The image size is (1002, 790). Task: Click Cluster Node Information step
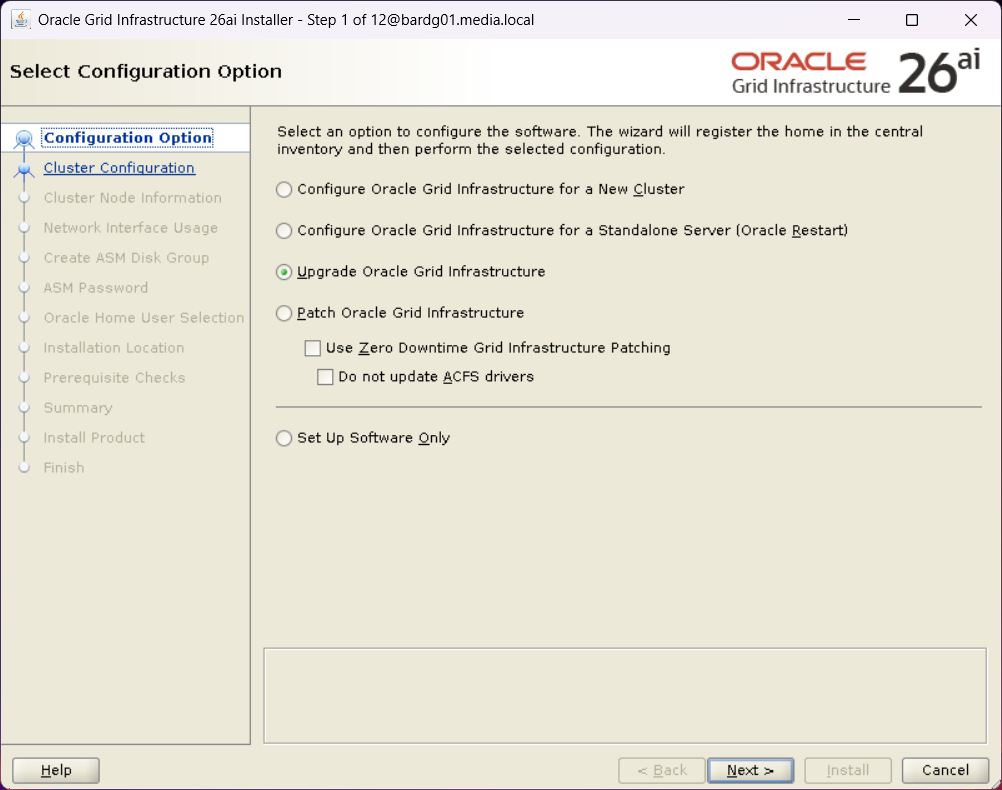click(x=132, y=198)
